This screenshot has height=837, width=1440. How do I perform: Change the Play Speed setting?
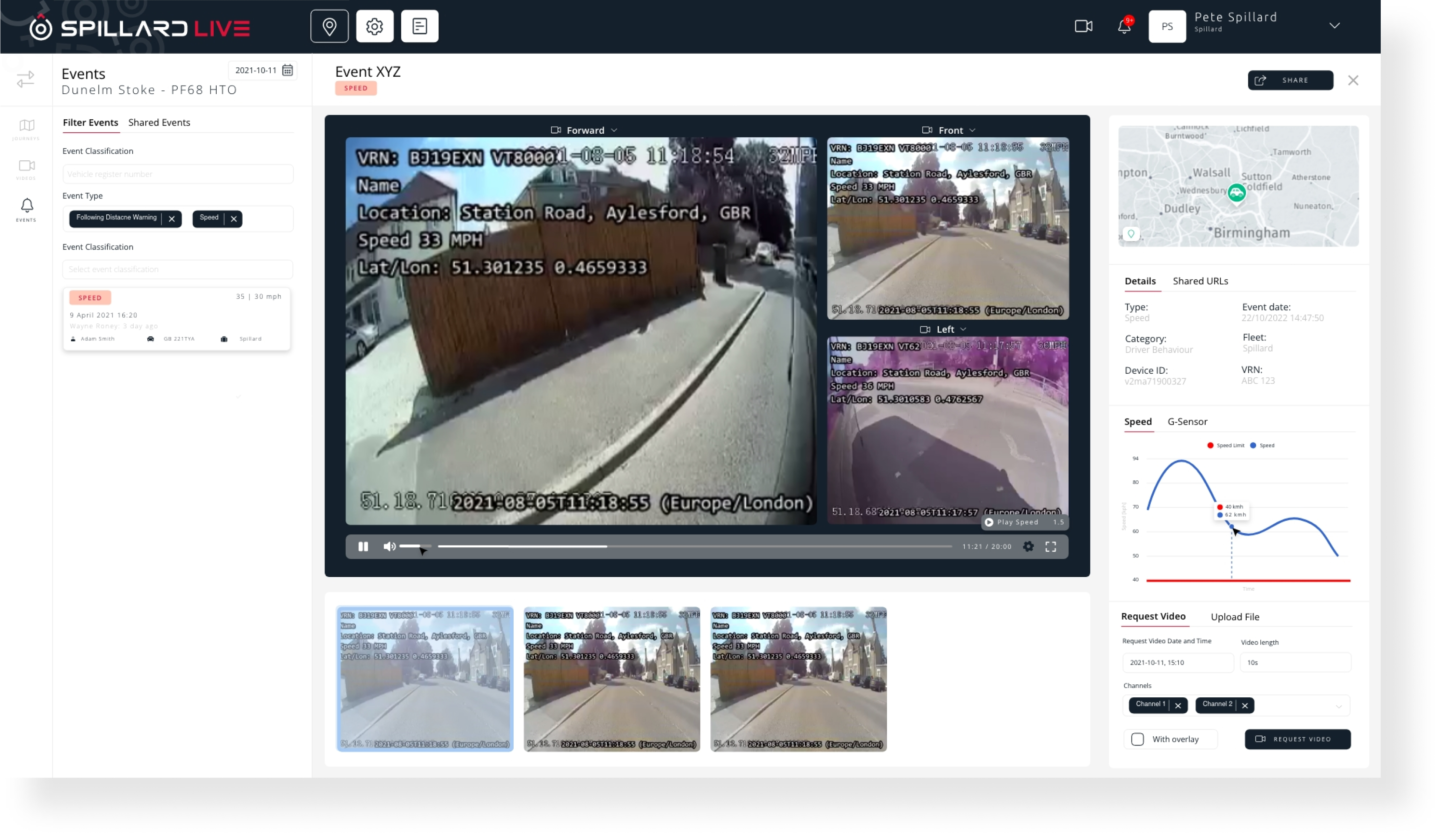(x=1024, y=522)
